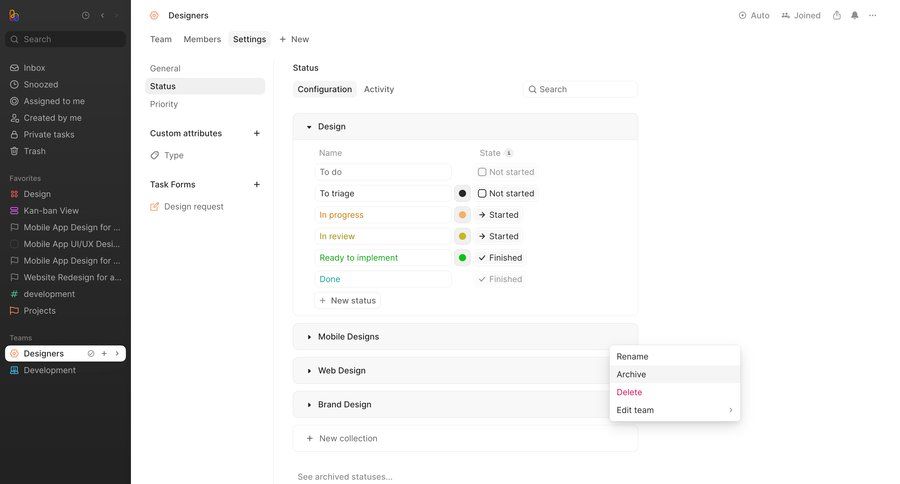The height and width of the screenshot is (484, 900).
Task: Open Created by me
Action: (x=65, y=118)
